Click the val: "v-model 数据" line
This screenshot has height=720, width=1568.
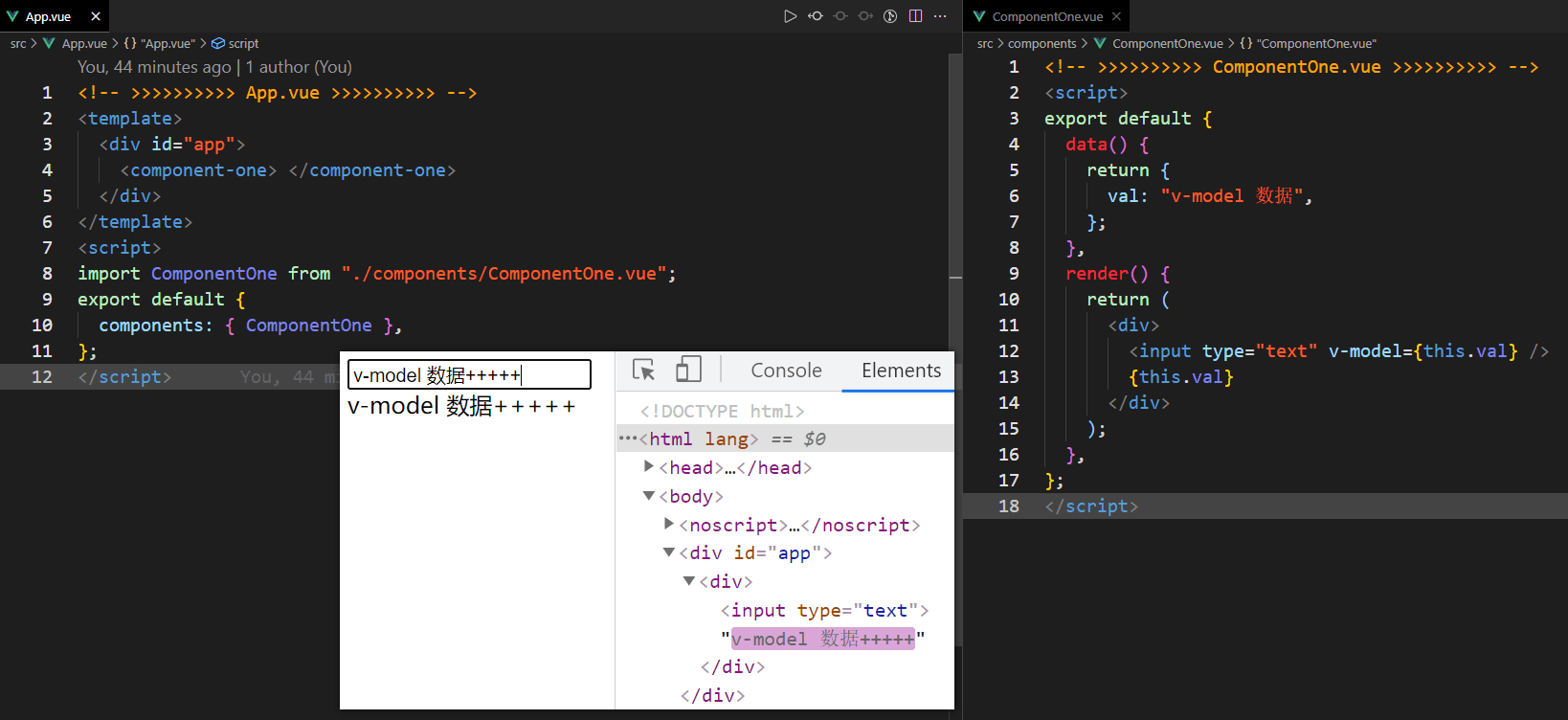pyautogui.click(x=1210, y=196)
